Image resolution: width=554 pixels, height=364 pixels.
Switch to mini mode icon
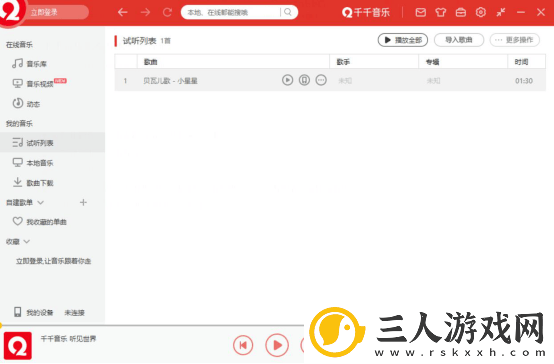pos(501,13)
